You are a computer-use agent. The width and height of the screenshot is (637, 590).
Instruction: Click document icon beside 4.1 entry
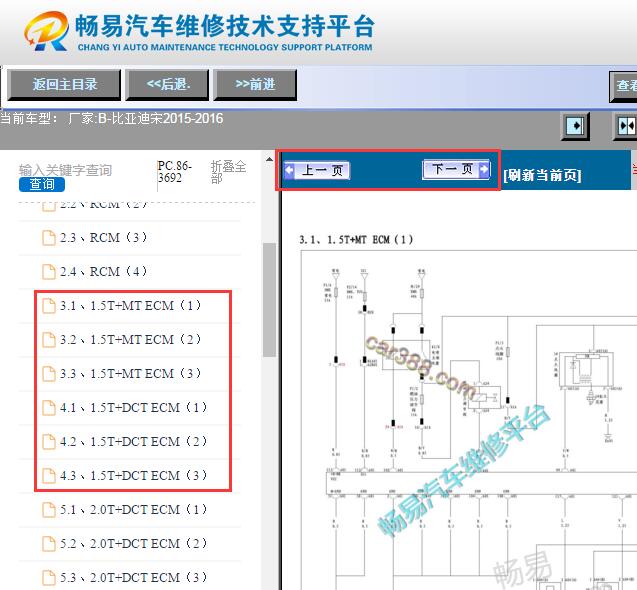click(49, 408)
